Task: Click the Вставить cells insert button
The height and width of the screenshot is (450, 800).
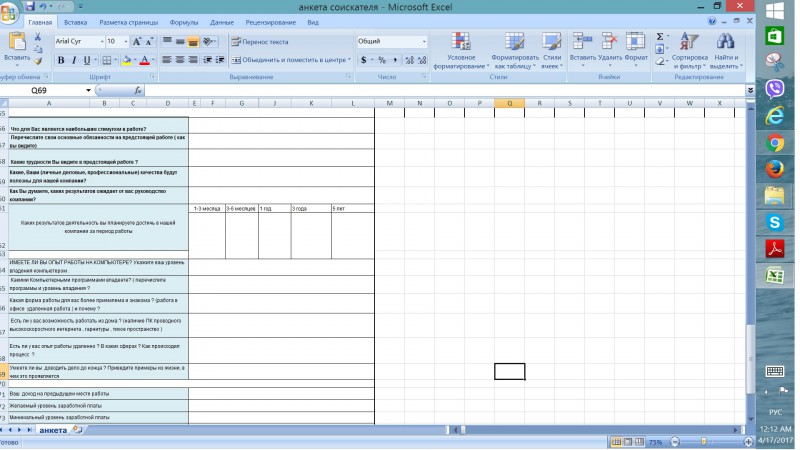Action: click(583, 51)
